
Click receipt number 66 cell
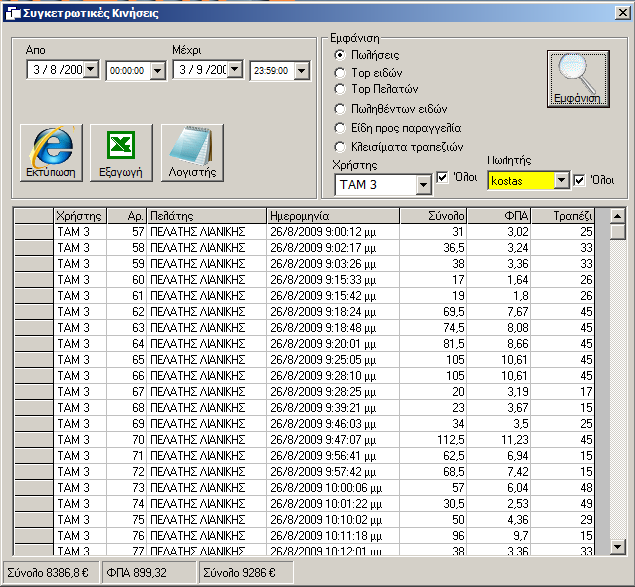pyautogui.click(x=127, y=376)
